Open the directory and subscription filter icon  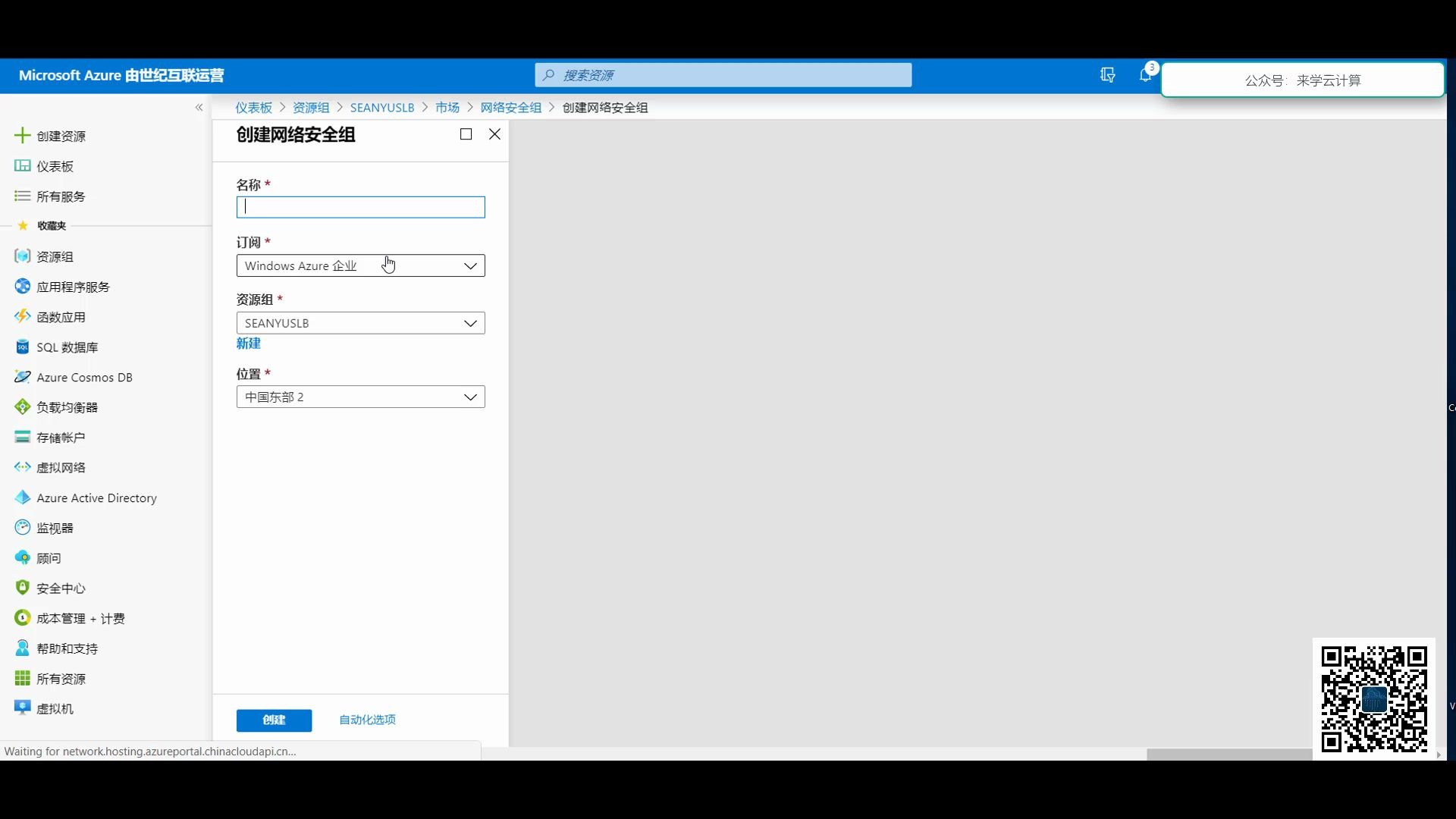coord(1108,75)
